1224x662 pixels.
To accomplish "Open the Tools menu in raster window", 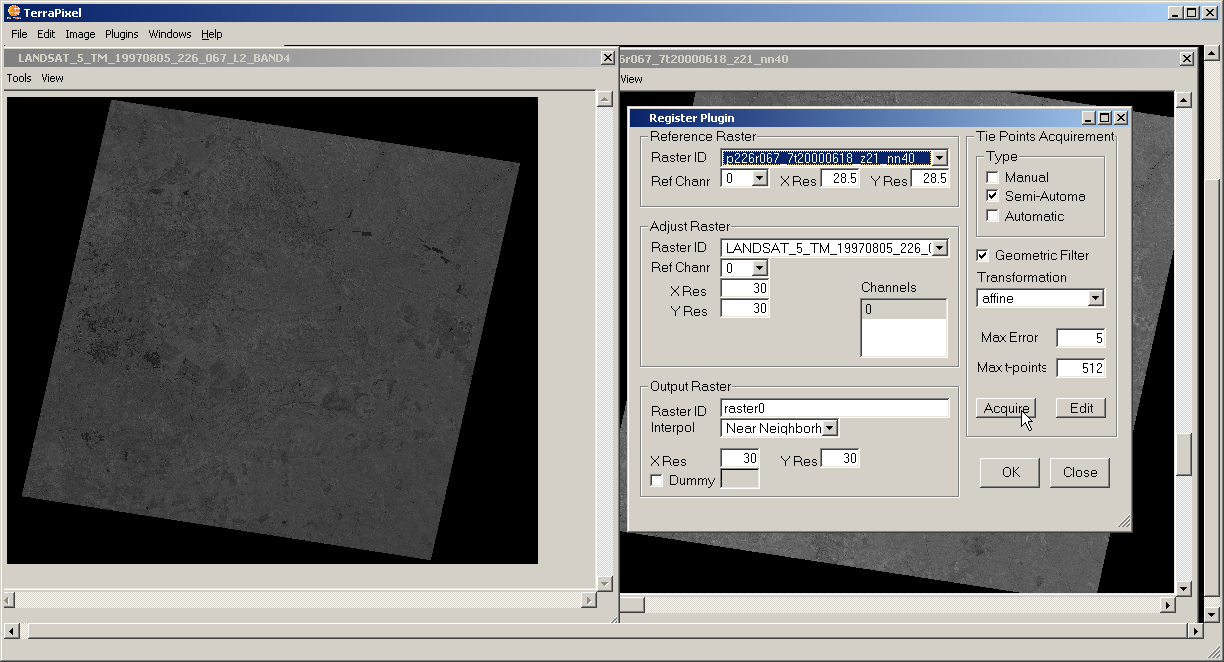I will tap(19, 78).
